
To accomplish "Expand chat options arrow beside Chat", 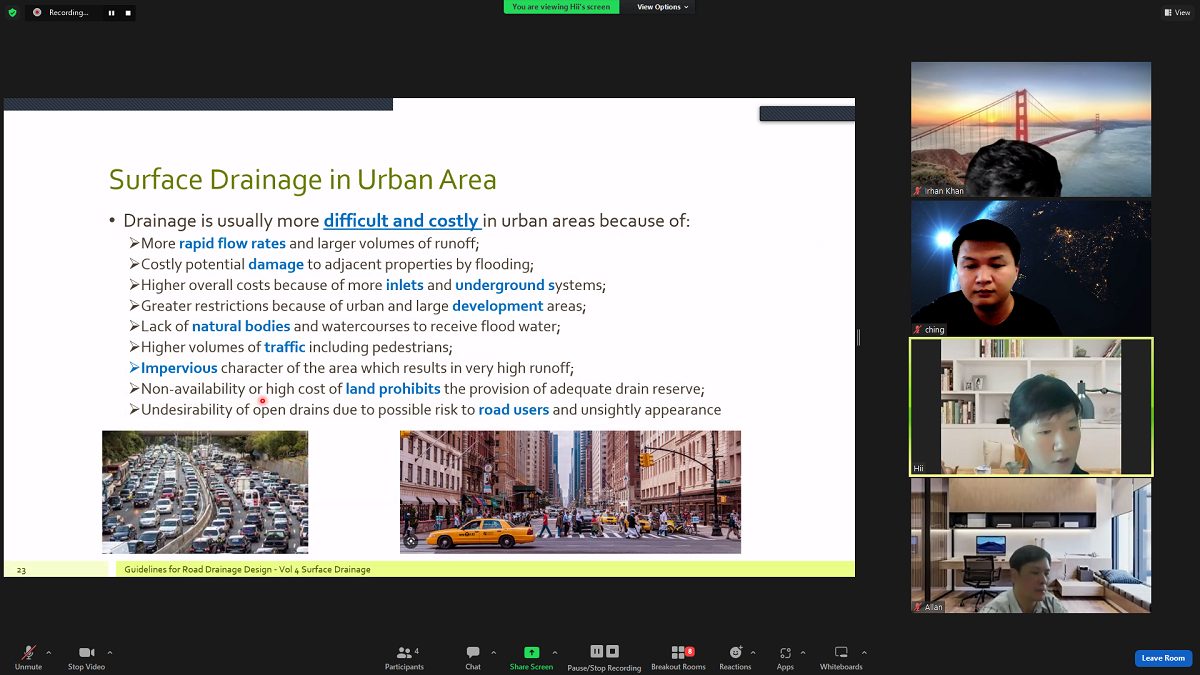I will 493,652.
